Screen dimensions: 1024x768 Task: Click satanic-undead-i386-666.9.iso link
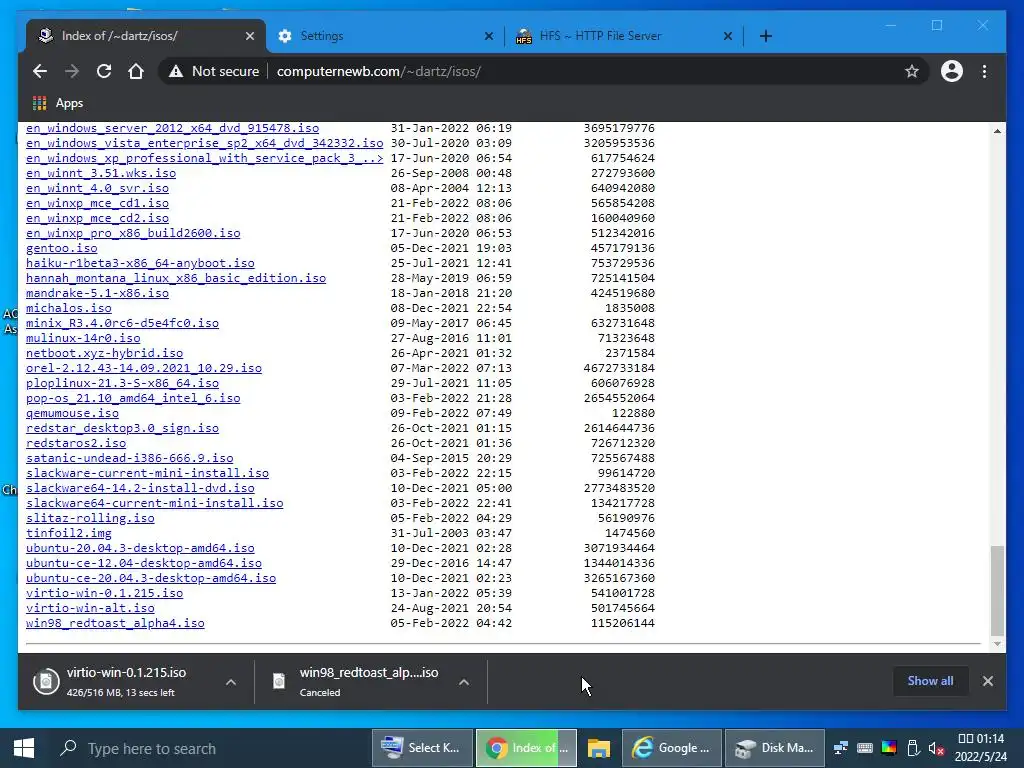129,458
